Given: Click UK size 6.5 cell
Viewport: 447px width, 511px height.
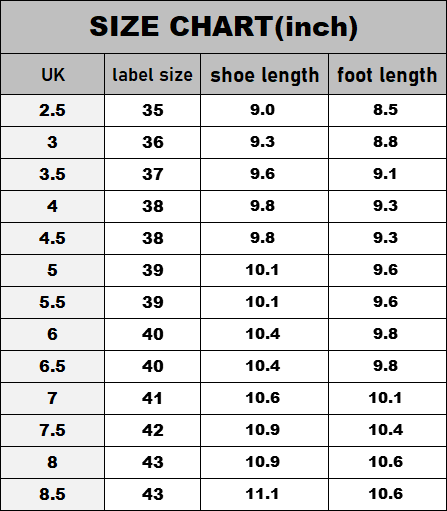Looking at the screenshot, I should pos(53,366).
